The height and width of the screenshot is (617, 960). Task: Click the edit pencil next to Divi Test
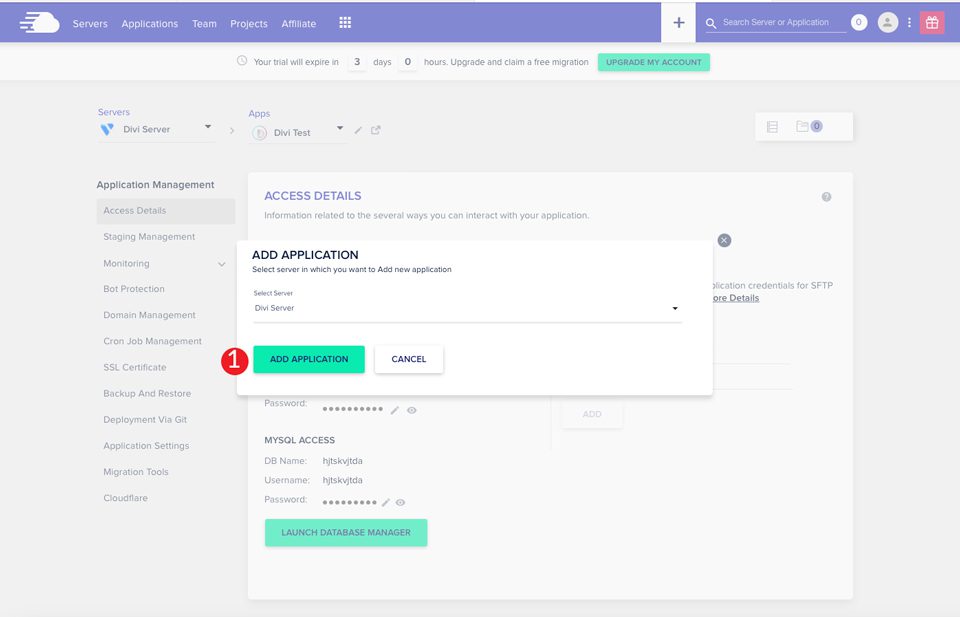coord(358,130)
